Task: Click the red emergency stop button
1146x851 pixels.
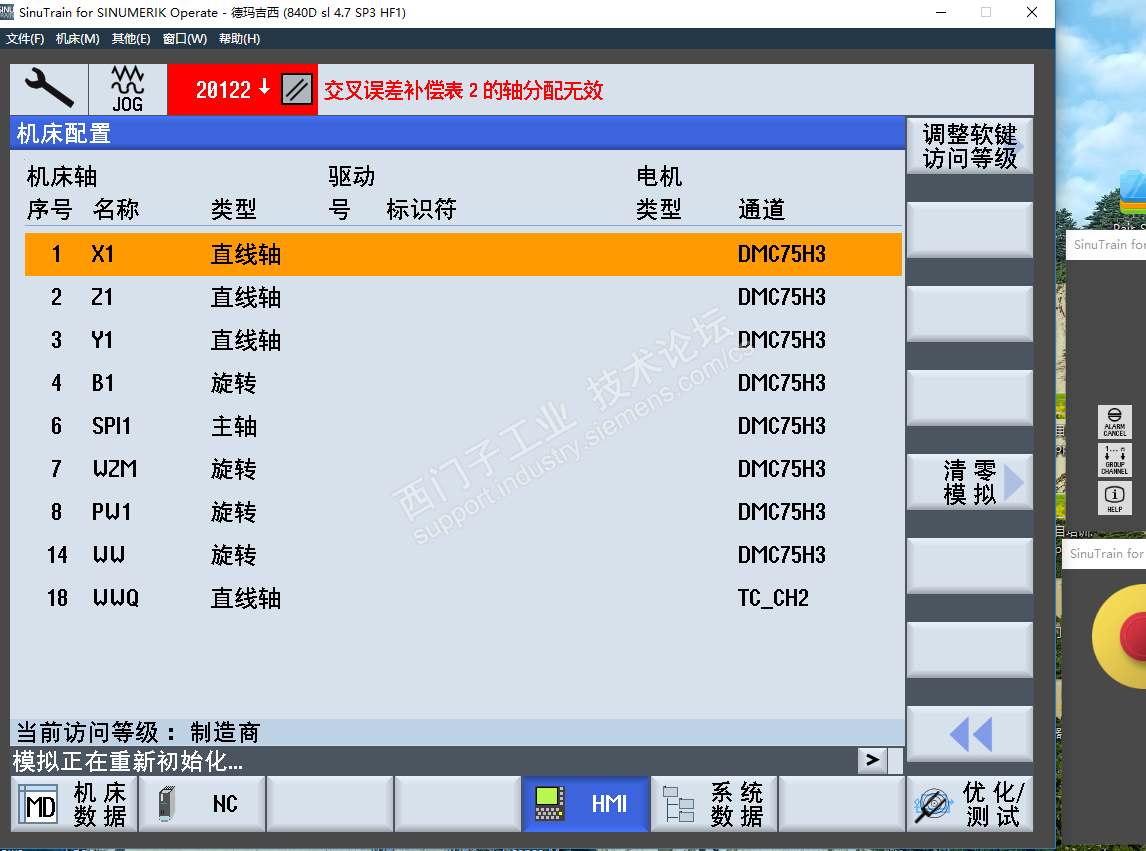Action: [1134, 635]
